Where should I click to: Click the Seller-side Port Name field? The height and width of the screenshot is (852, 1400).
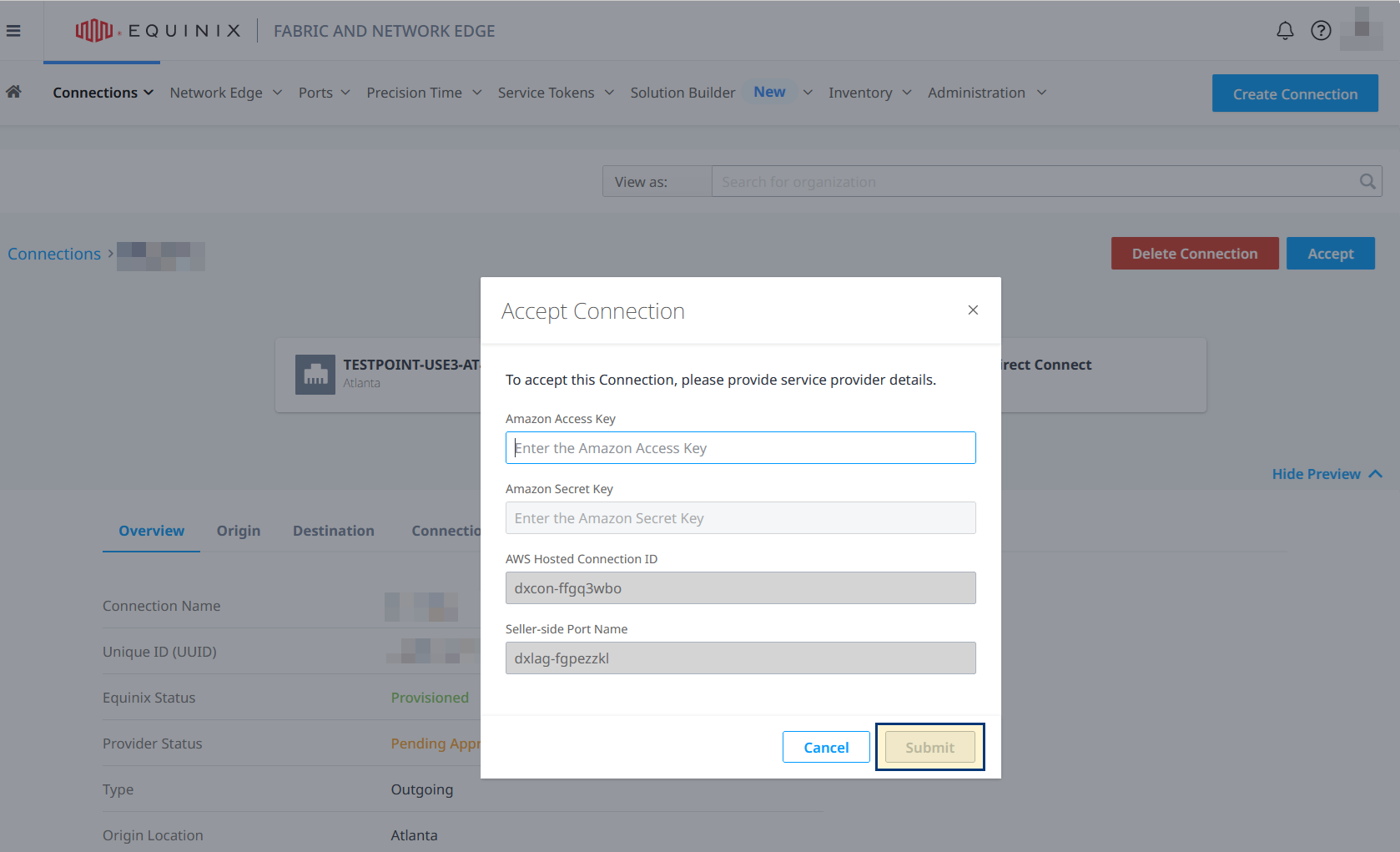[741, 658]
